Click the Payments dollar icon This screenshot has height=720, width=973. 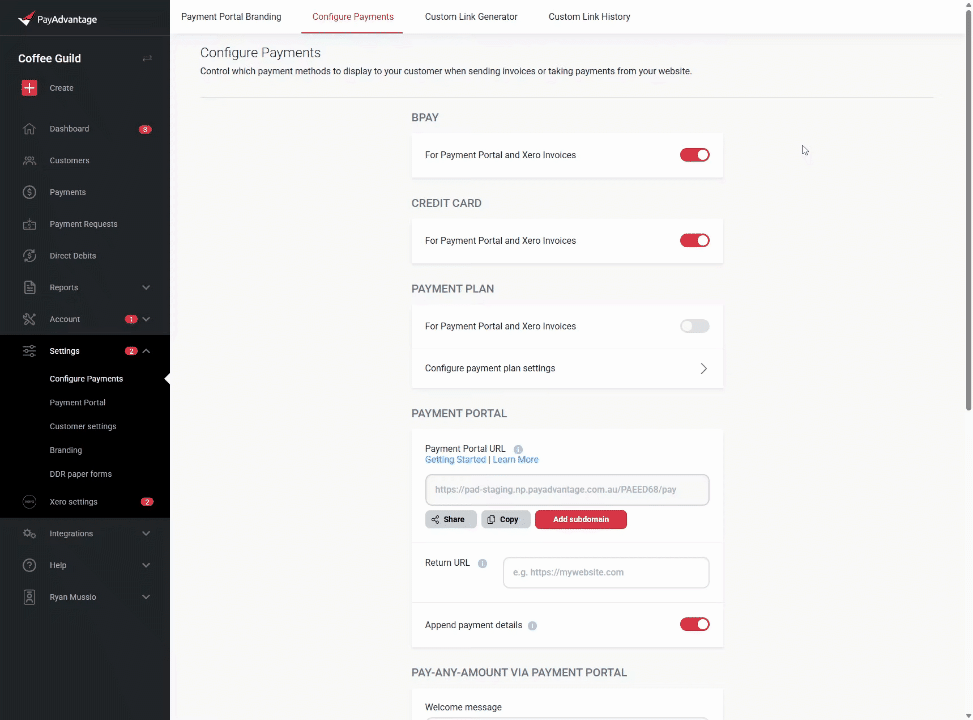point(29,192)
